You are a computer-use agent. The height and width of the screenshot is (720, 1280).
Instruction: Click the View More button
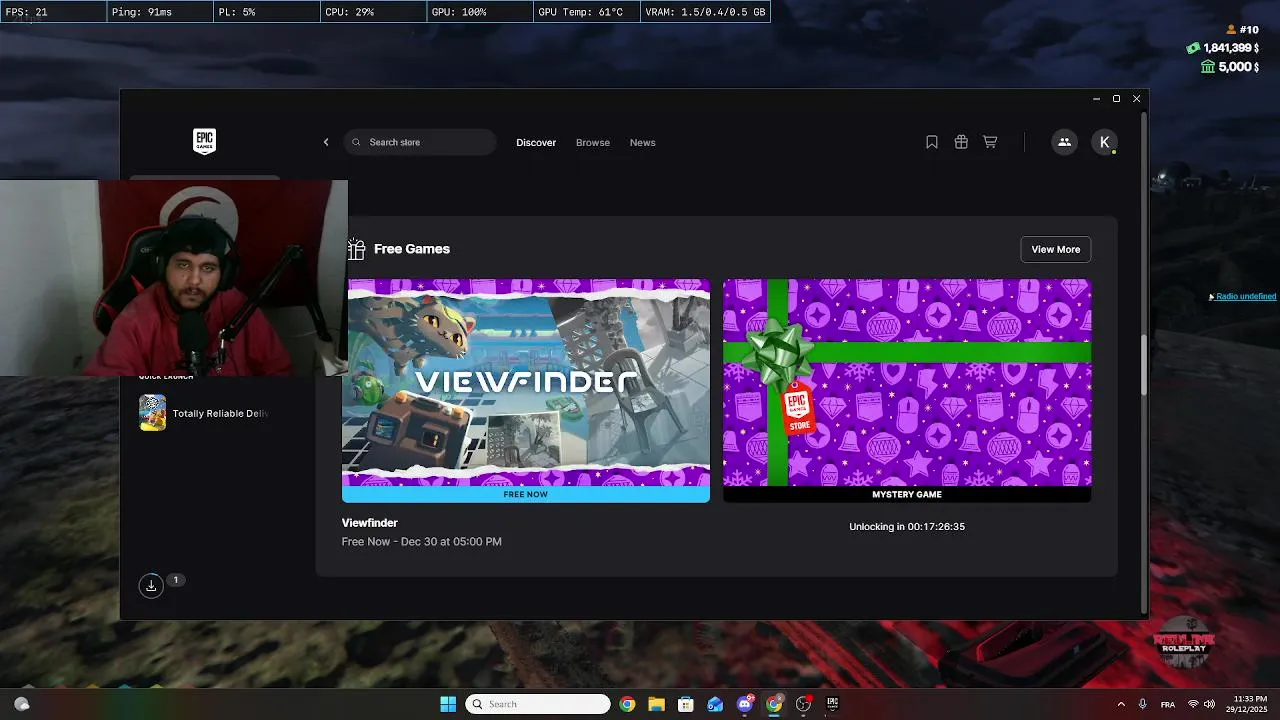click(x=1056, y=249)
